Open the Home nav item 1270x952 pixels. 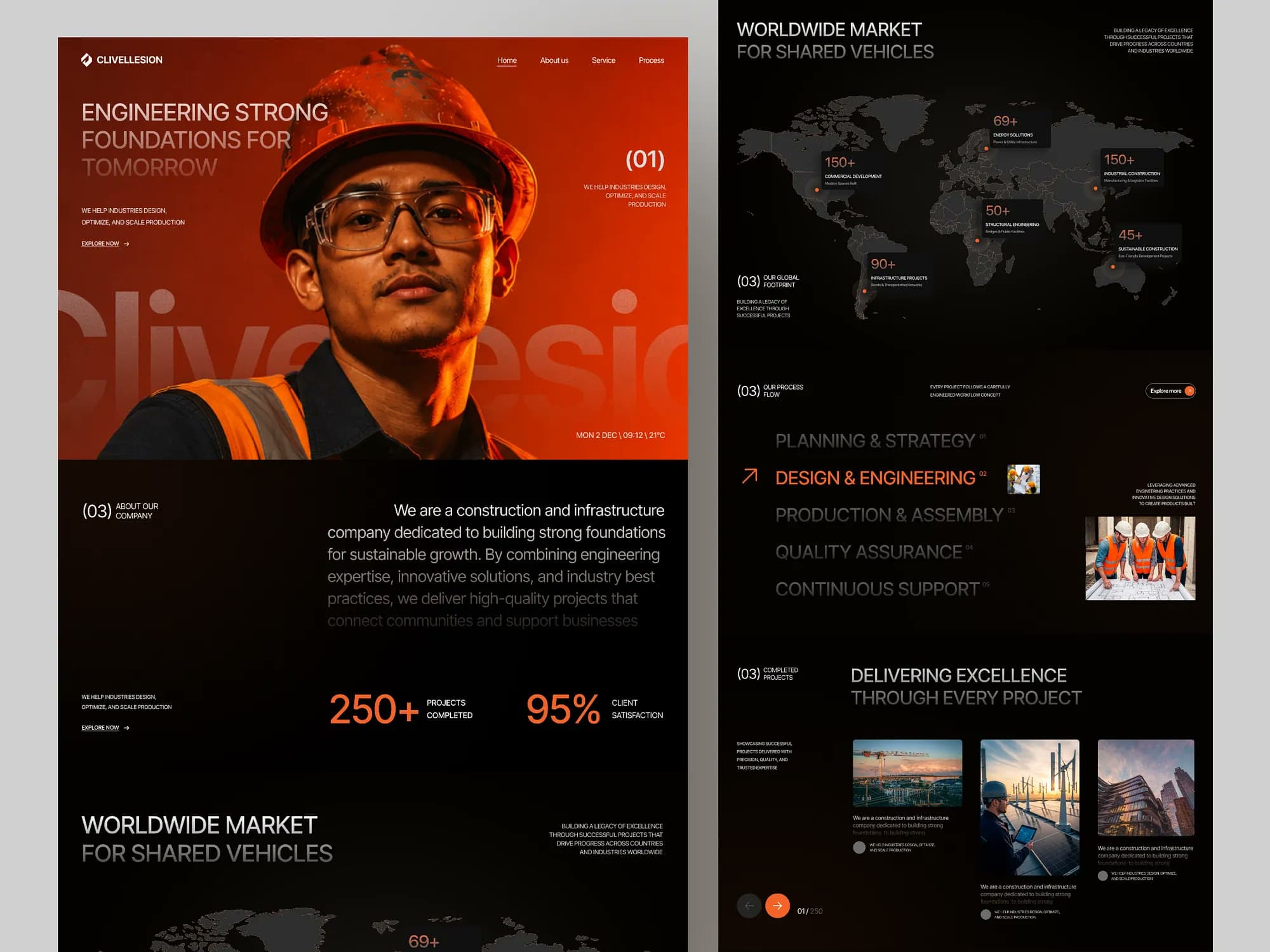coord(507,60)
